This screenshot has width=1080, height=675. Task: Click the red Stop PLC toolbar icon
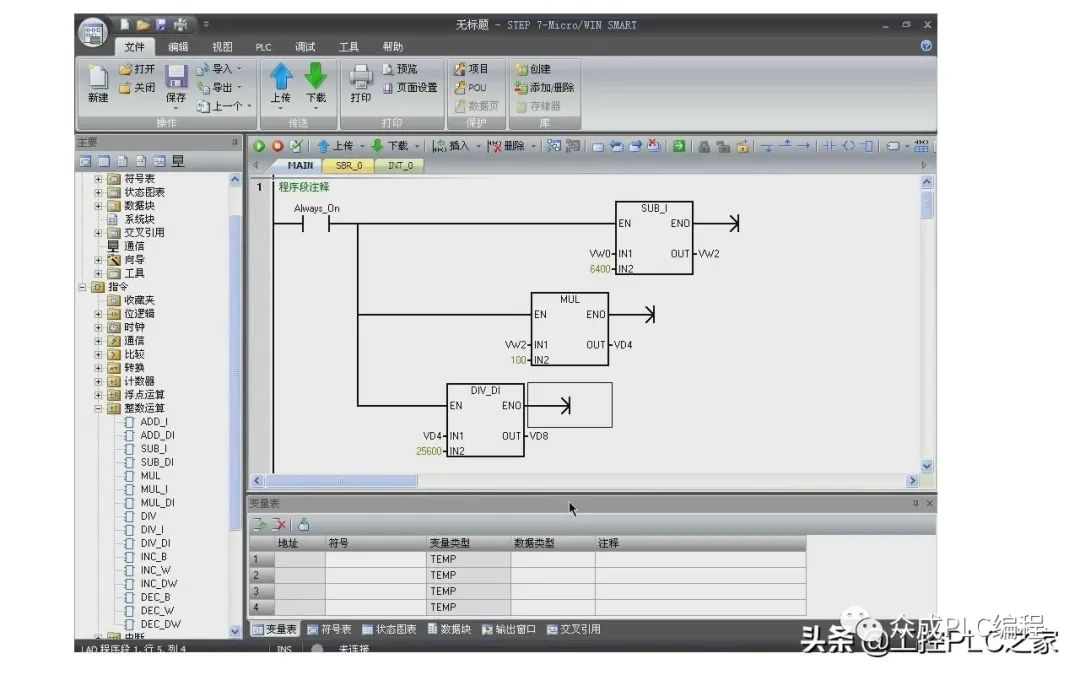click(278, 146)
